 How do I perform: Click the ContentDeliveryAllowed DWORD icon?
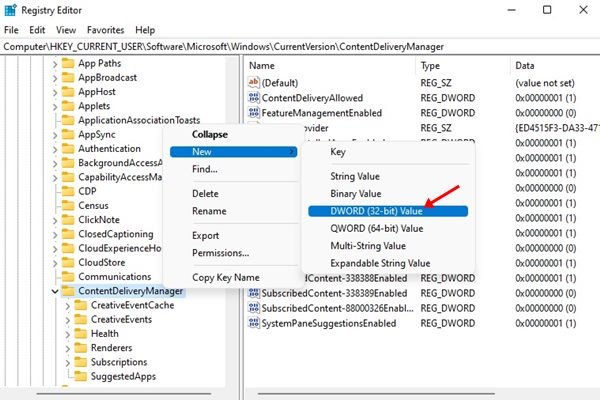[253, 98]
